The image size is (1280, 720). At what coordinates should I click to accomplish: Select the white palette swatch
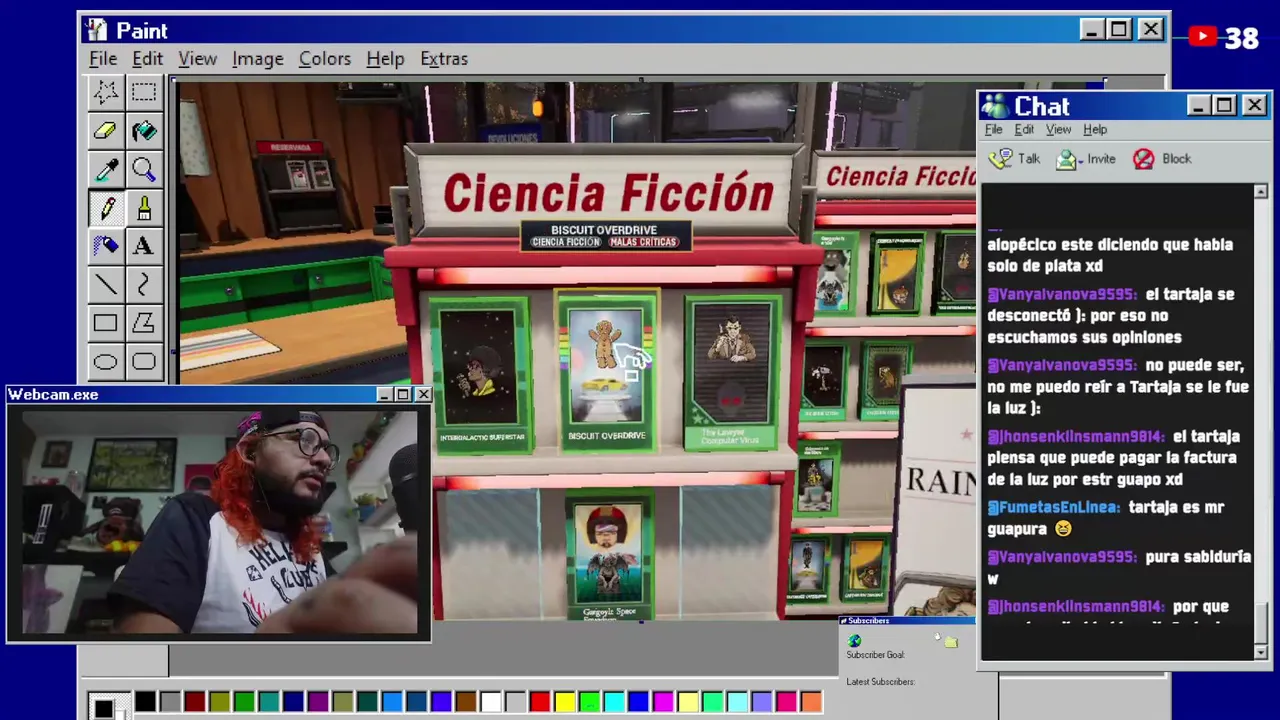click(x=491, y=702)
